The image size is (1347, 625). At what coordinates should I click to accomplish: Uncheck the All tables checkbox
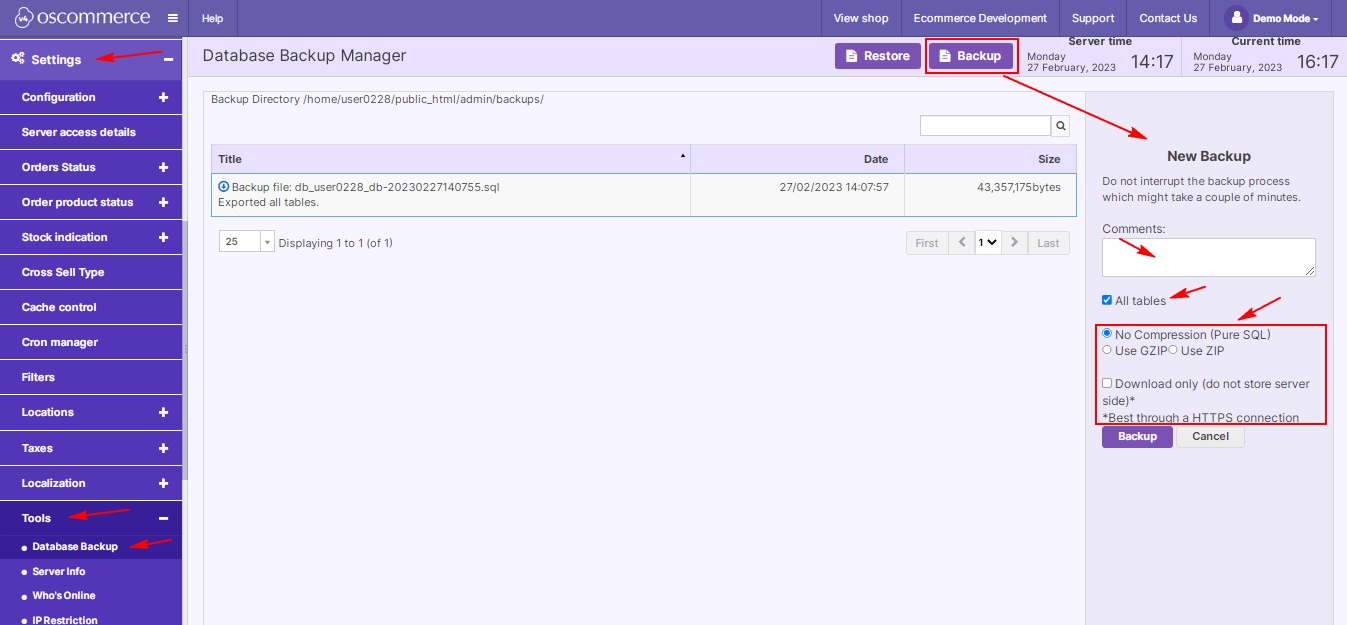pos(1107,300)
